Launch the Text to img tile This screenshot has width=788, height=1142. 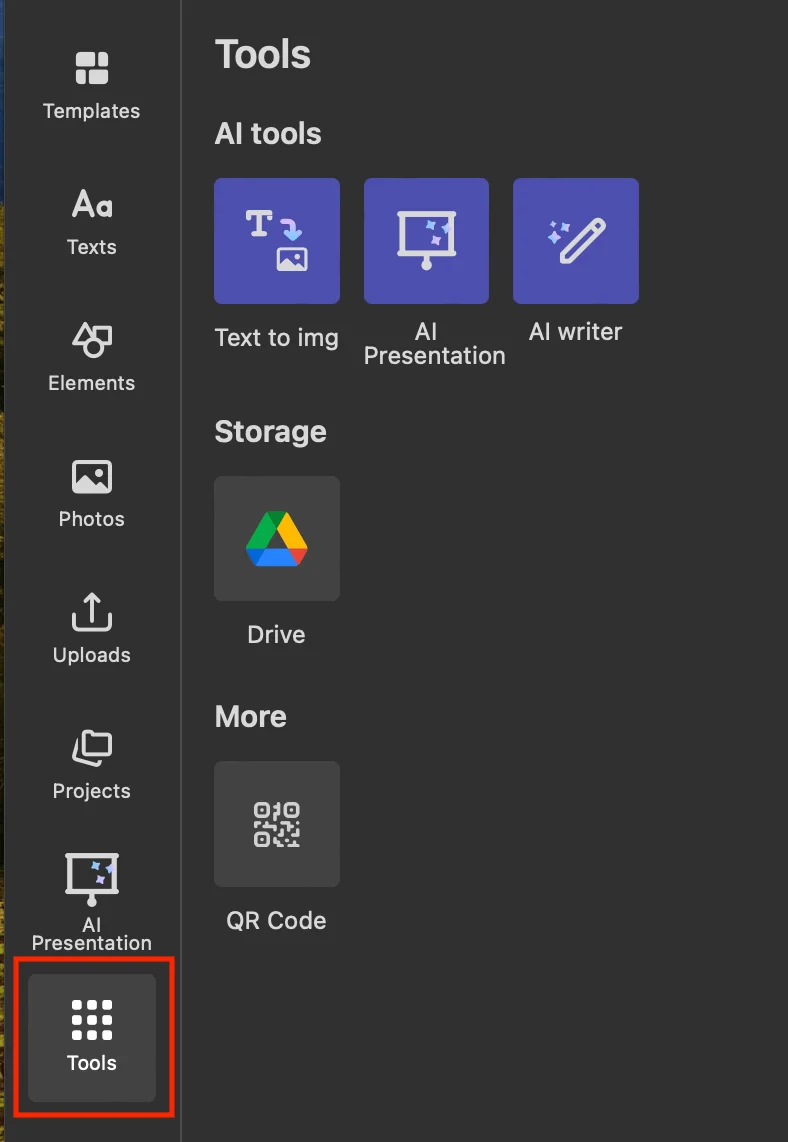277,241
